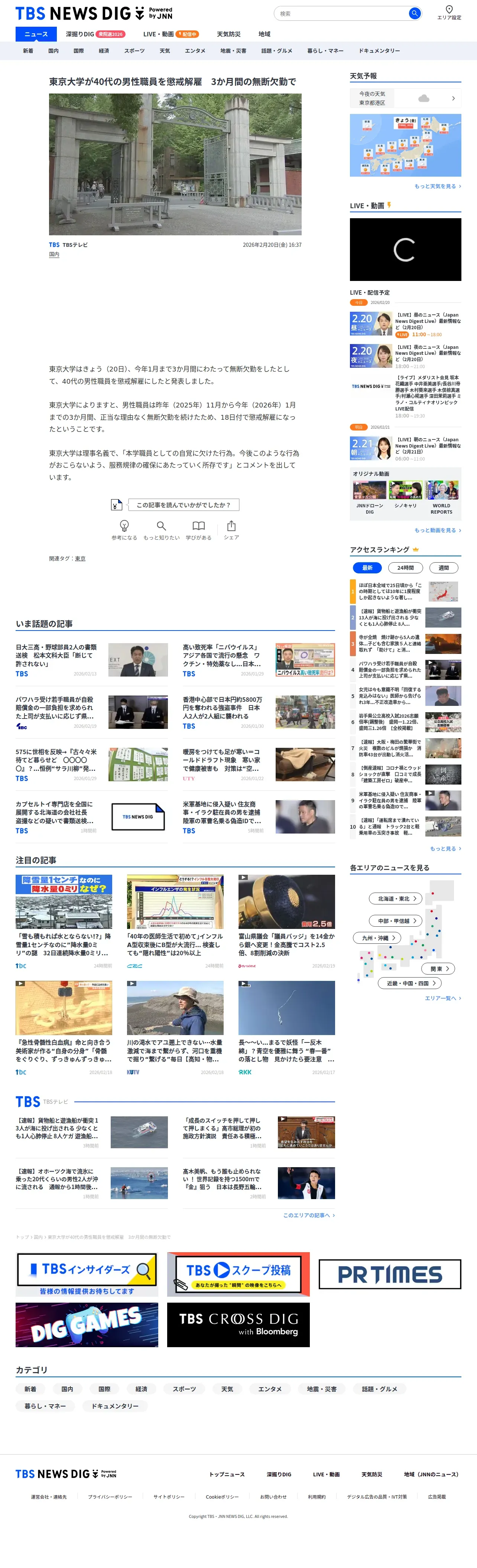Select ドキュメンタリー in the sub navigation
477x1568 pixels.
380,51
